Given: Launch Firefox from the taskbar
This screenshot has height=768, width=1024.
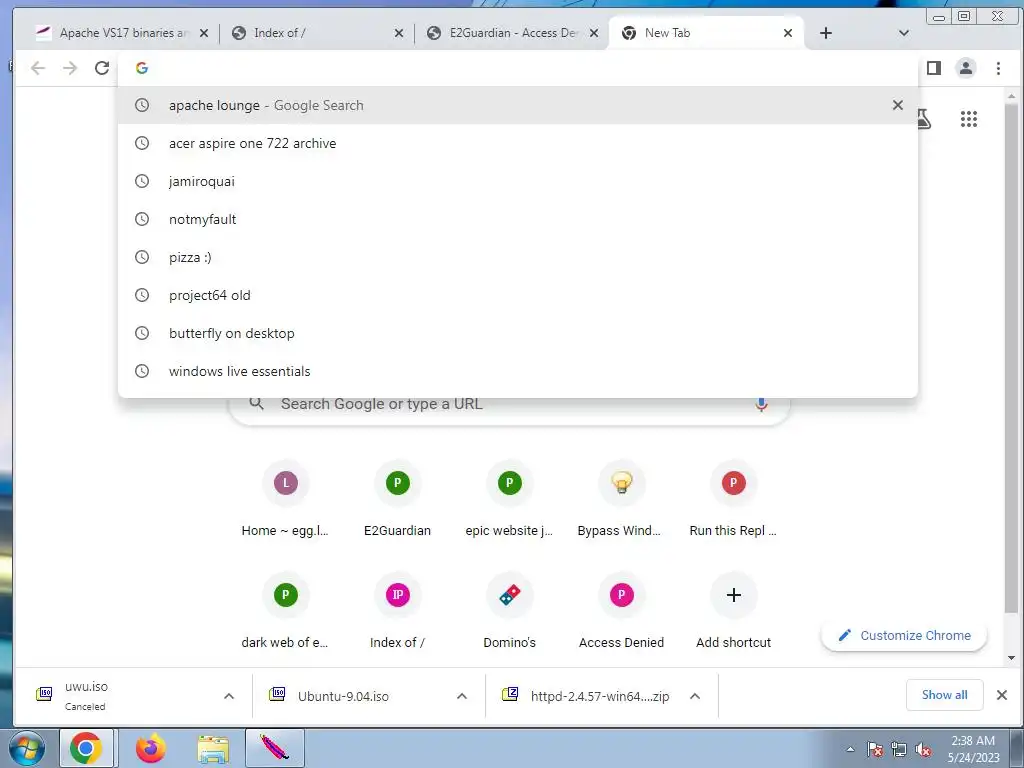Looking at the screenshot, I should (150, 748).
